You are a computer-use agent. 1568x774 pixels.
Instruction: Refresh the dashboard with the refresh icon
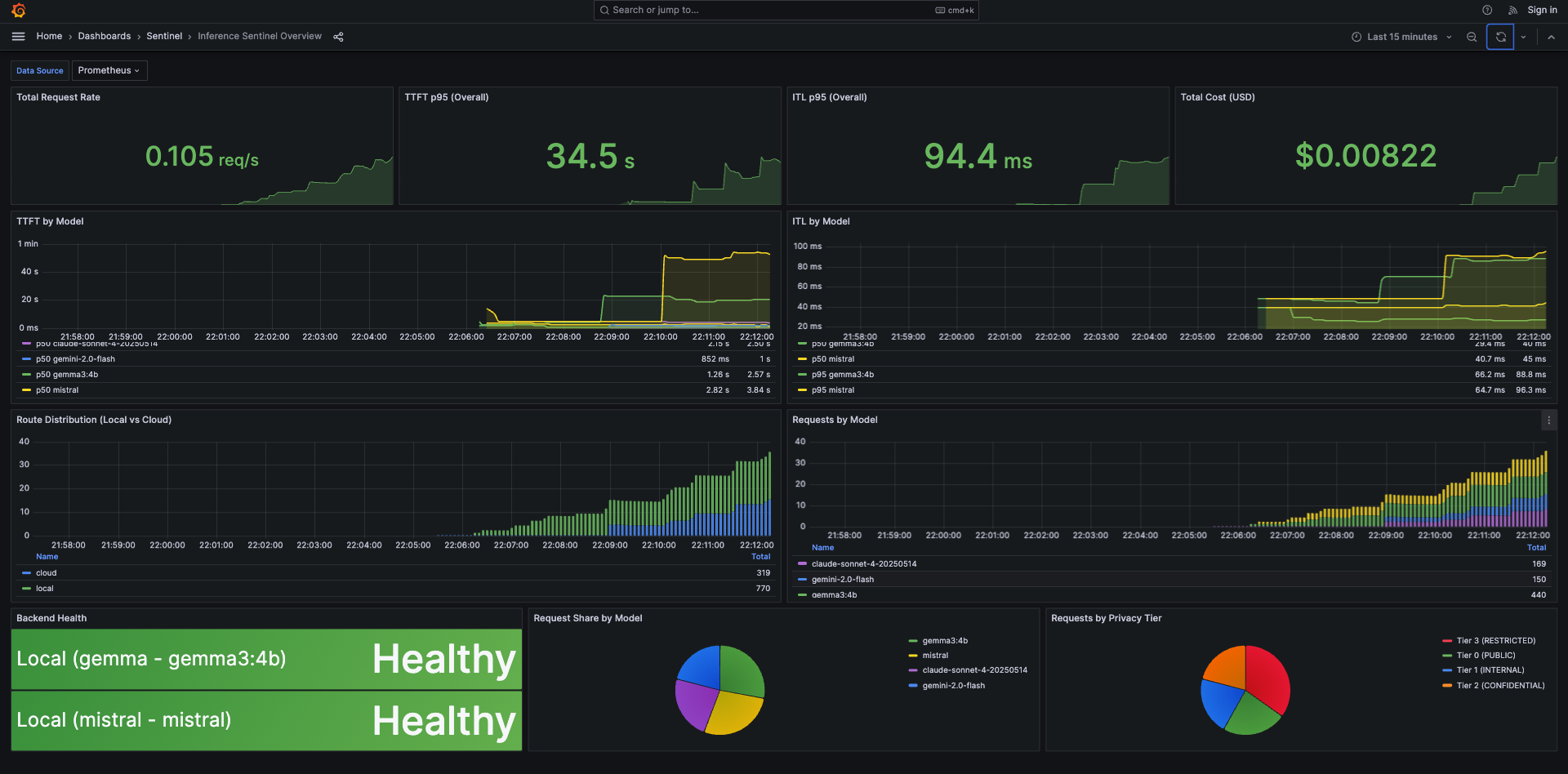(x=1501, y=37)
